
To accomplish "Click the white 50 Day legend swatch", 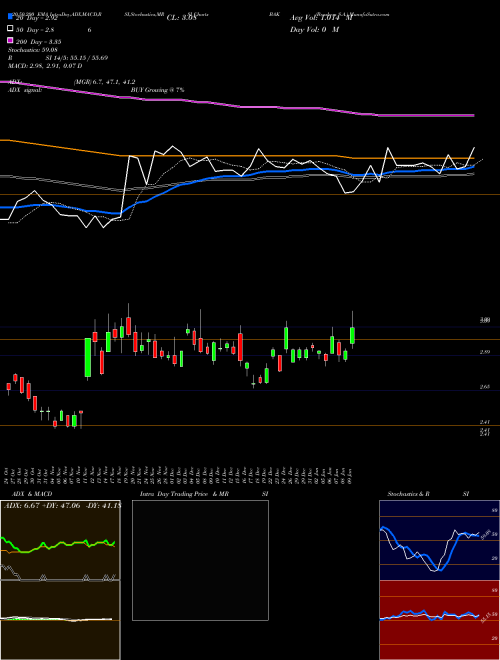I will (10, 29).
